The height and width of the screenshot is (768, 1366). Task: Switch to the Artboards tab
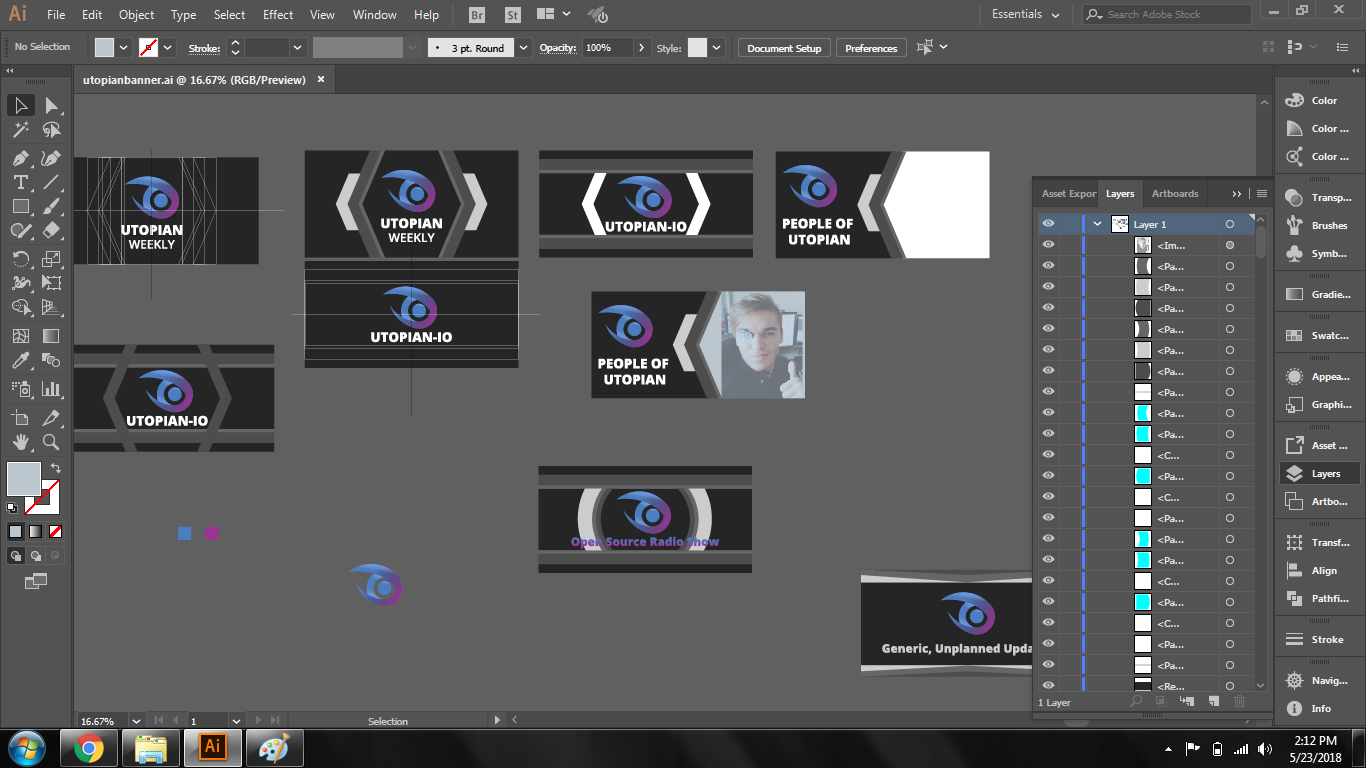click(x=1175, y=193)
